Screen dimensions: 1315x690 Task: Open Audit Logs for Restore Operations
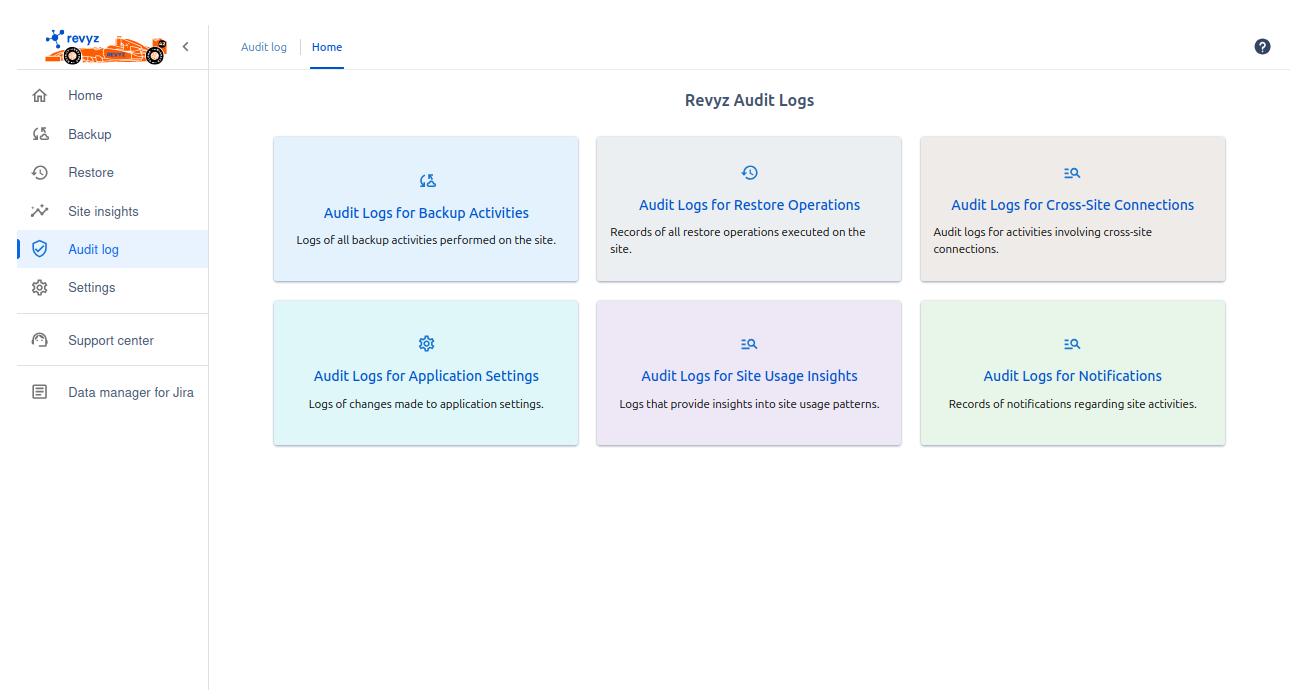coord(749,205)
